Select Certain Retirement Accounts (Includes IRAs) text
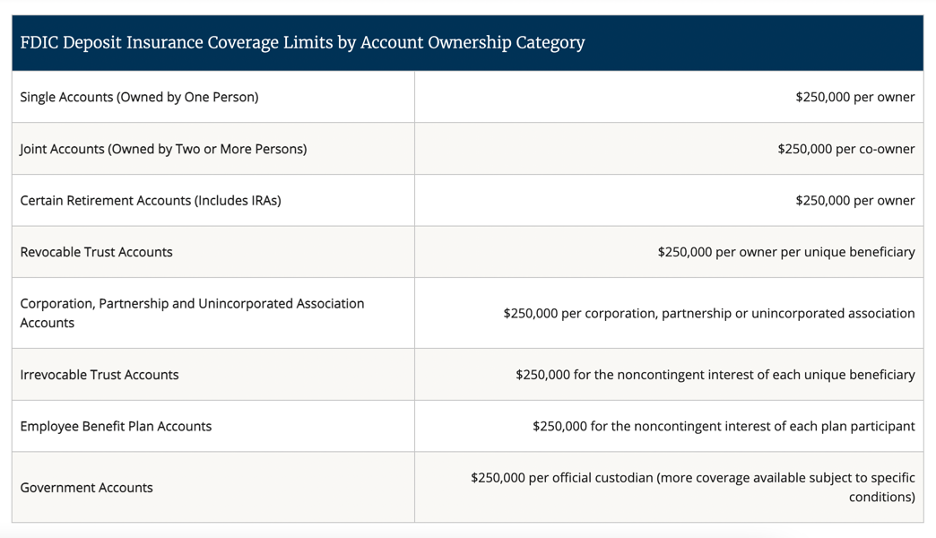Viewport: 936px width, 538px height. (150, 200)
